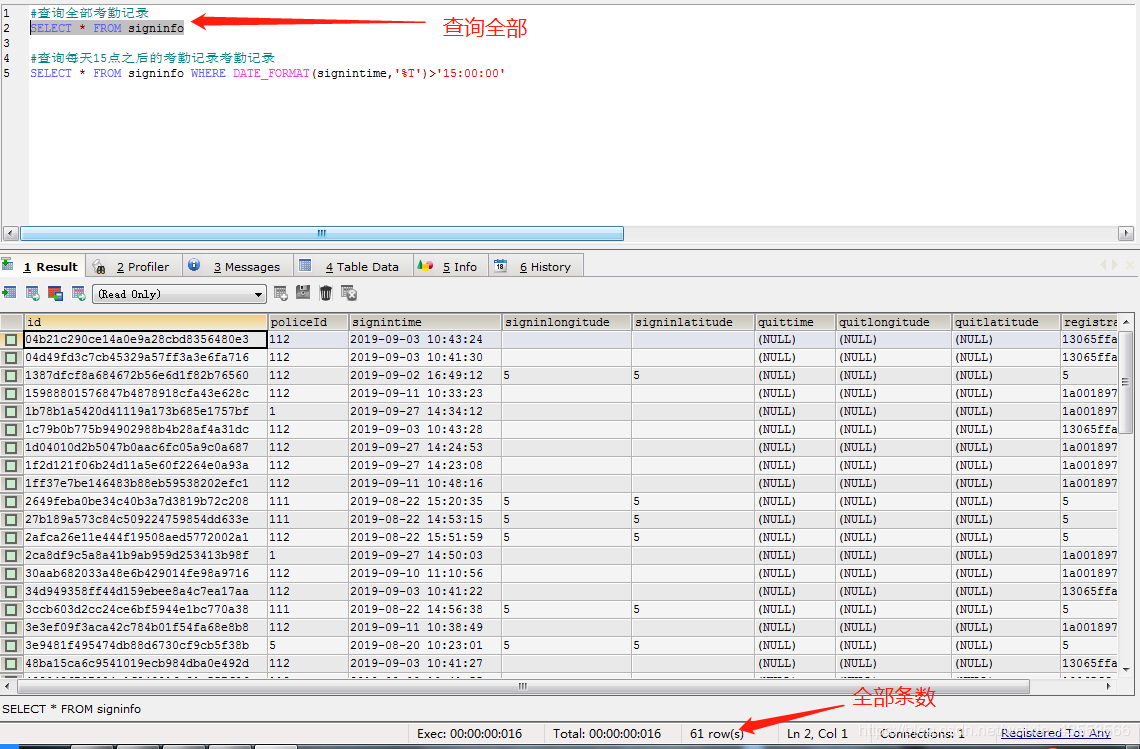Click signintime cell 2019-08-22 15:20:35

[425, 502]
